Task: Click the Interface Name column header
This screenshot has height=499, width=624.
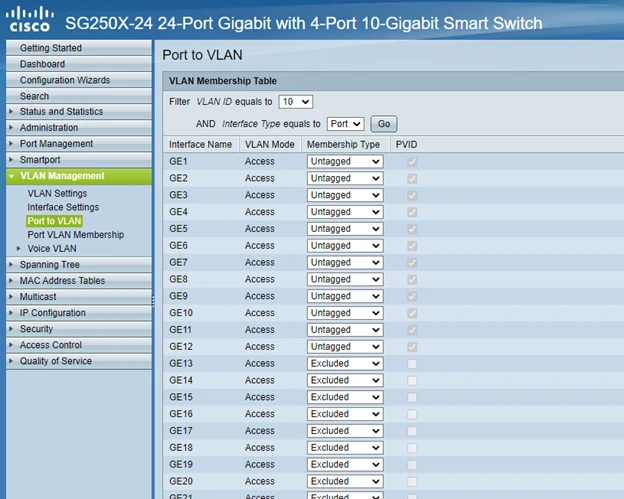Action: (x=201, y=144)
